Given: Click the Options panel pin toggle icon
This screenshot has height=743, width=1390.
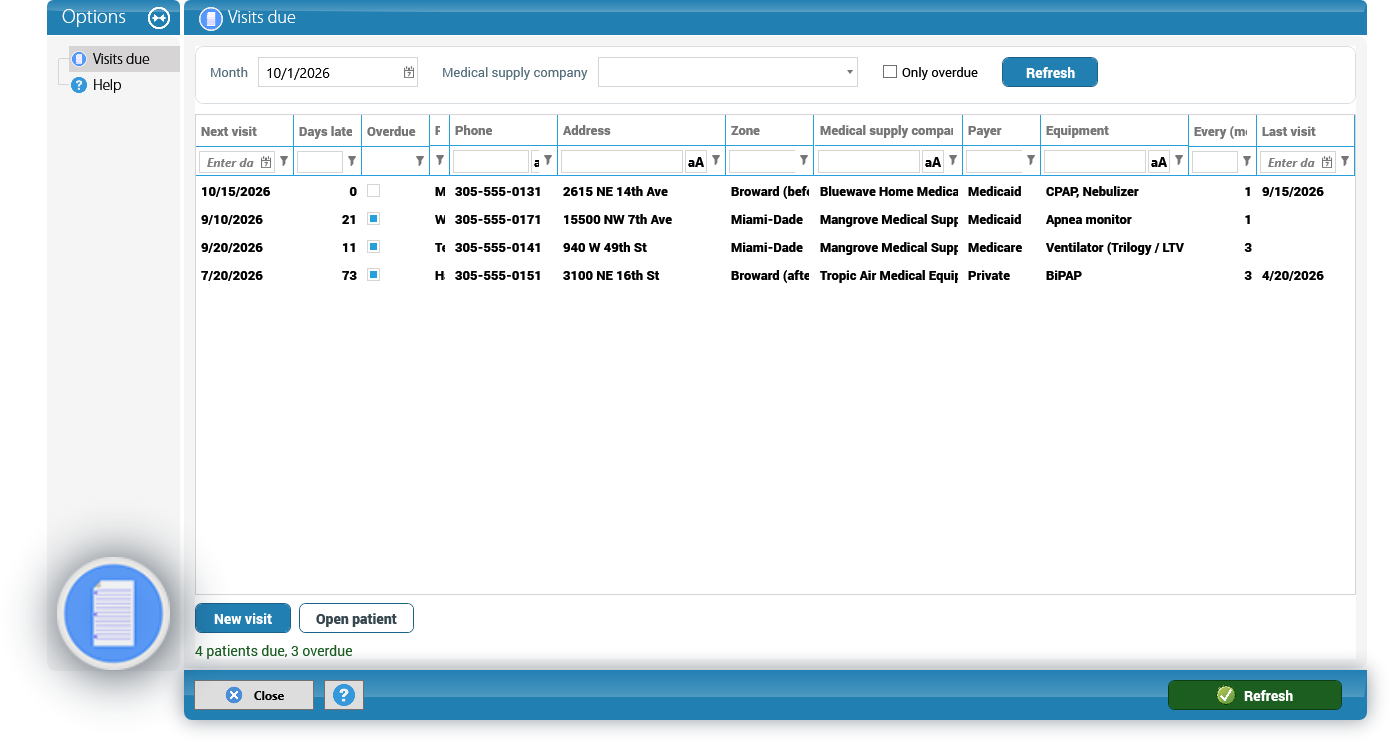Looking at the screenshot, I should [x=159, y=17].
